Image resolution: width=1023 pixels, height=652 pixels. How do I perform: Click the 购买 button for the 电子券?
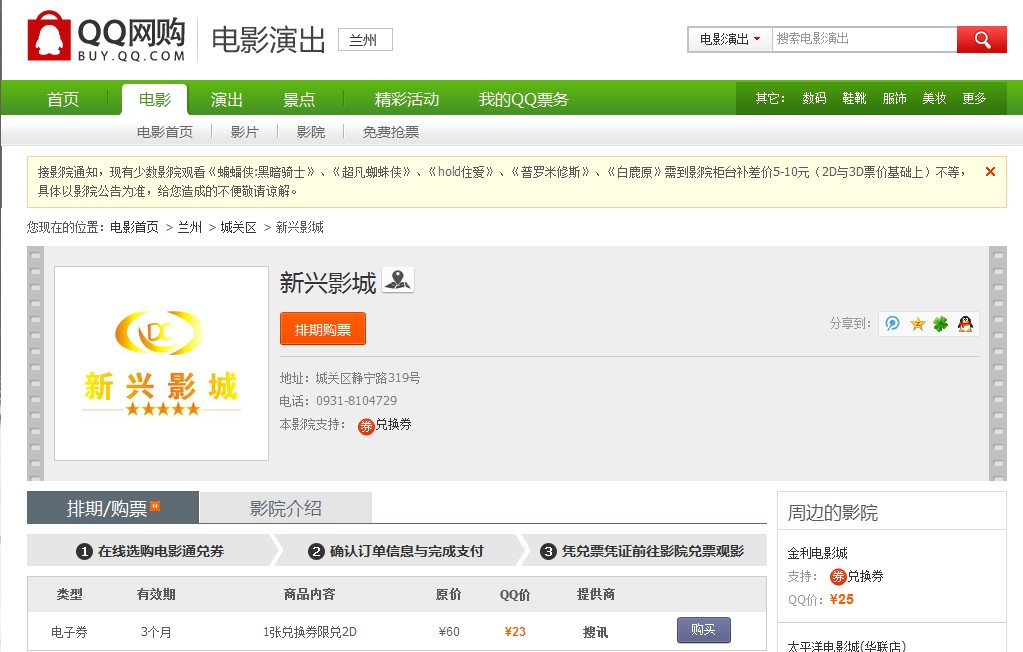(x=703, y=630)
